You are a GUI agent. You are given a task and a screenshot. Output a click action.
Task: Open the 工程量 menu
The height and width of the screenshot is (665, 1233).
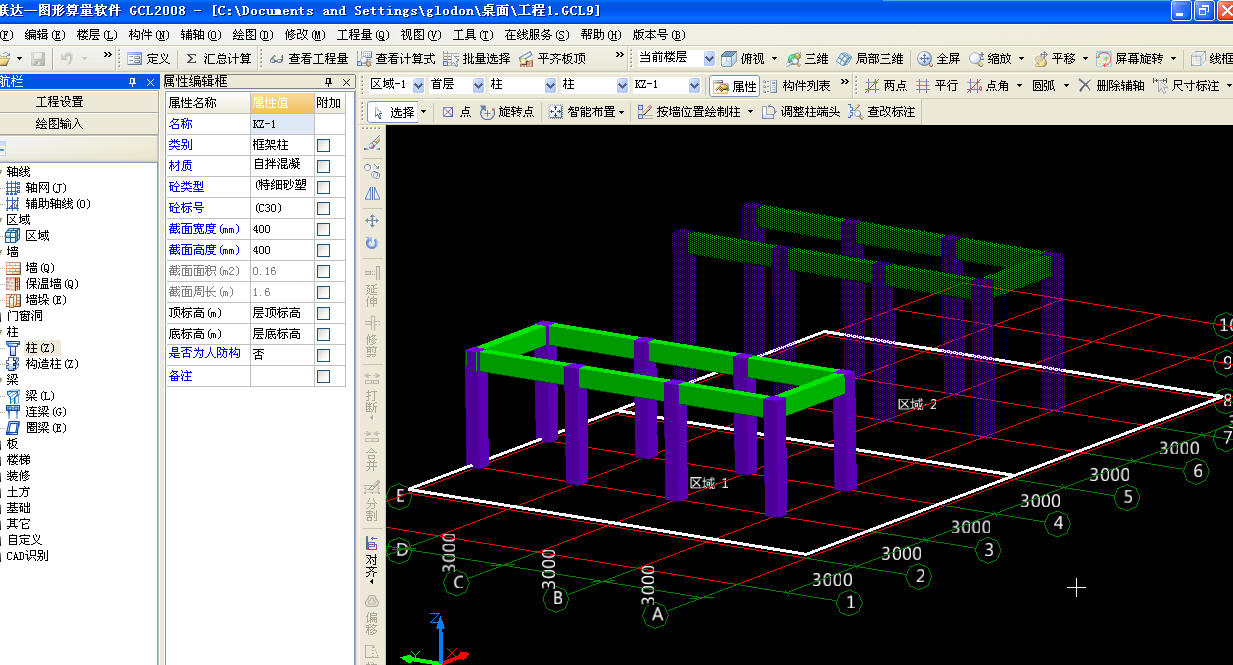(x=362, y=34)
